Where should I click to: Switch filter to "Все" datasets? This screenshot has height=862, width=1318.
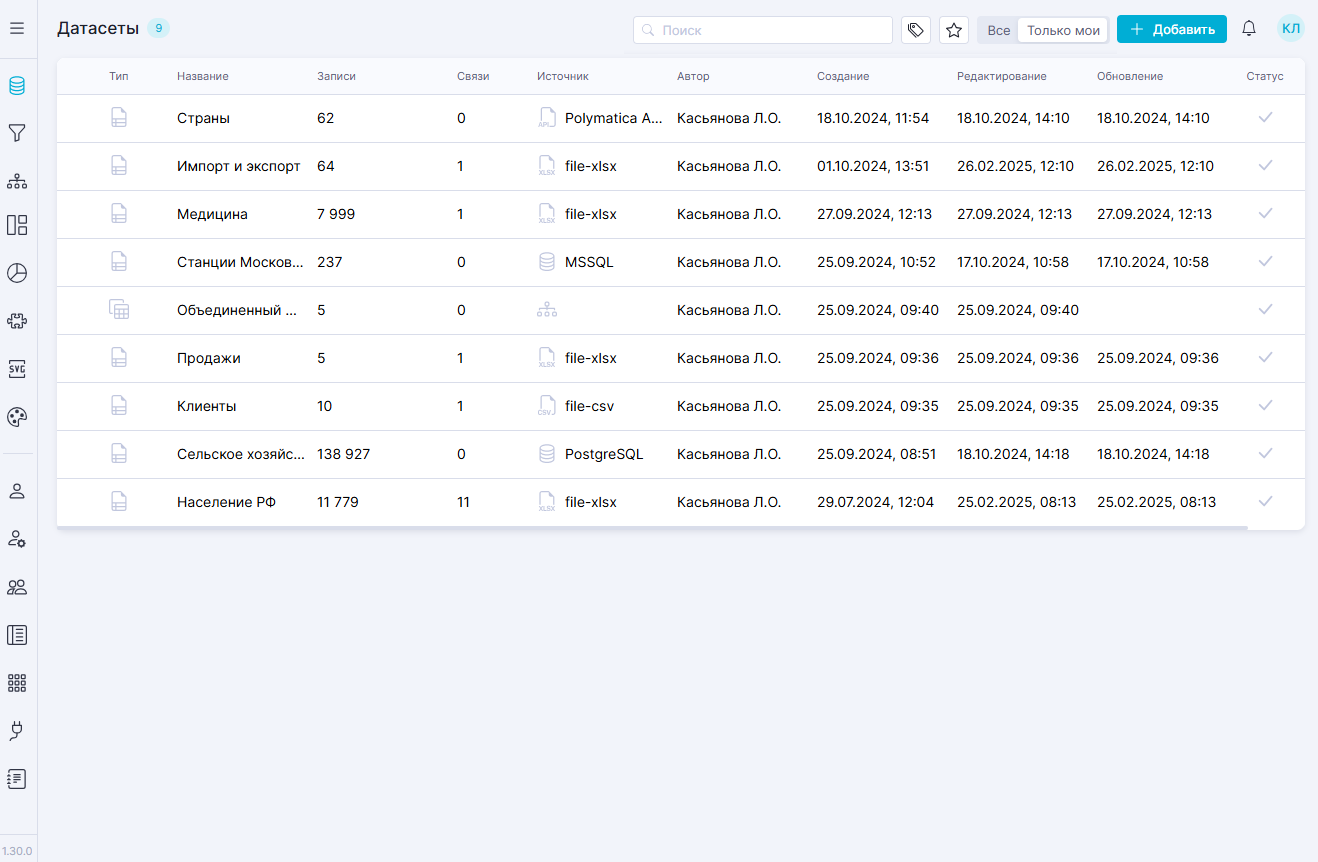(998, 30)
